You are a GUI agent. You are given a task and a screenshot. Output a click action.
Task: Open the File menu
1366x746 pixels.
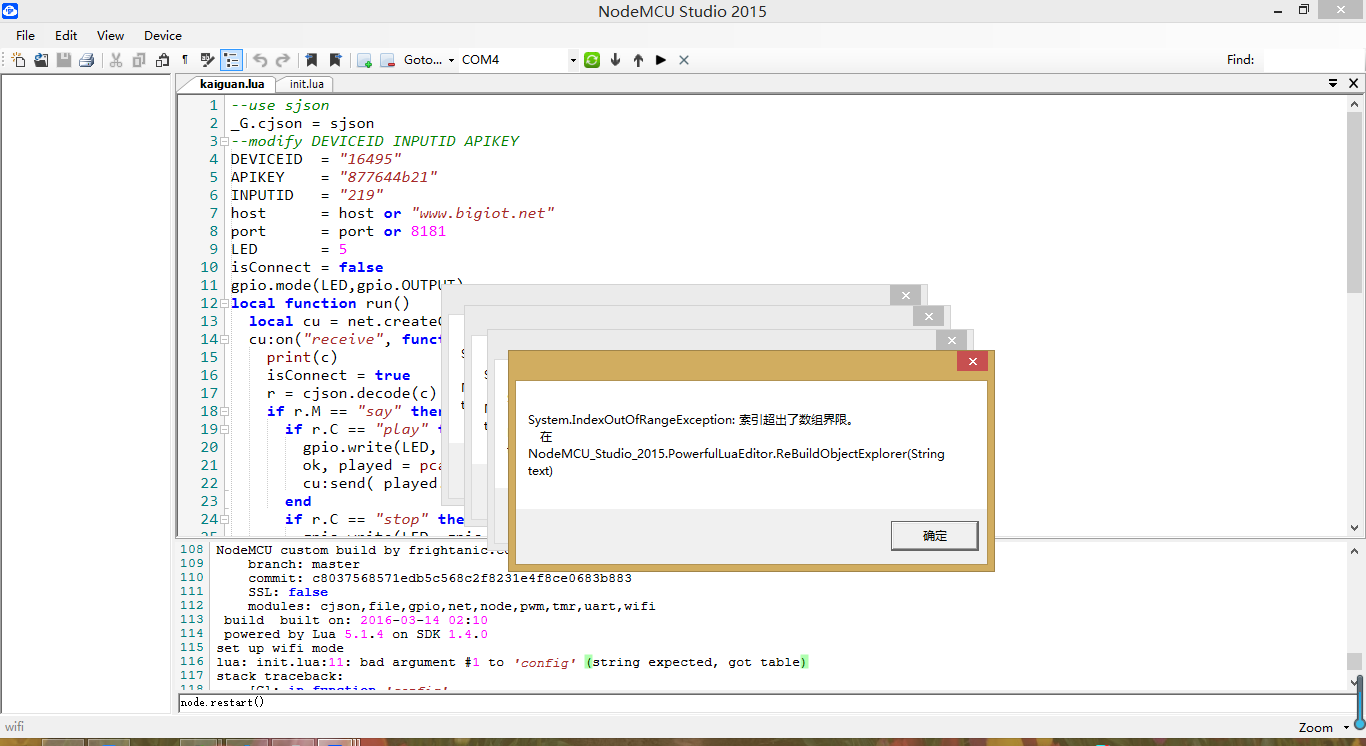[x=25, y=35]
